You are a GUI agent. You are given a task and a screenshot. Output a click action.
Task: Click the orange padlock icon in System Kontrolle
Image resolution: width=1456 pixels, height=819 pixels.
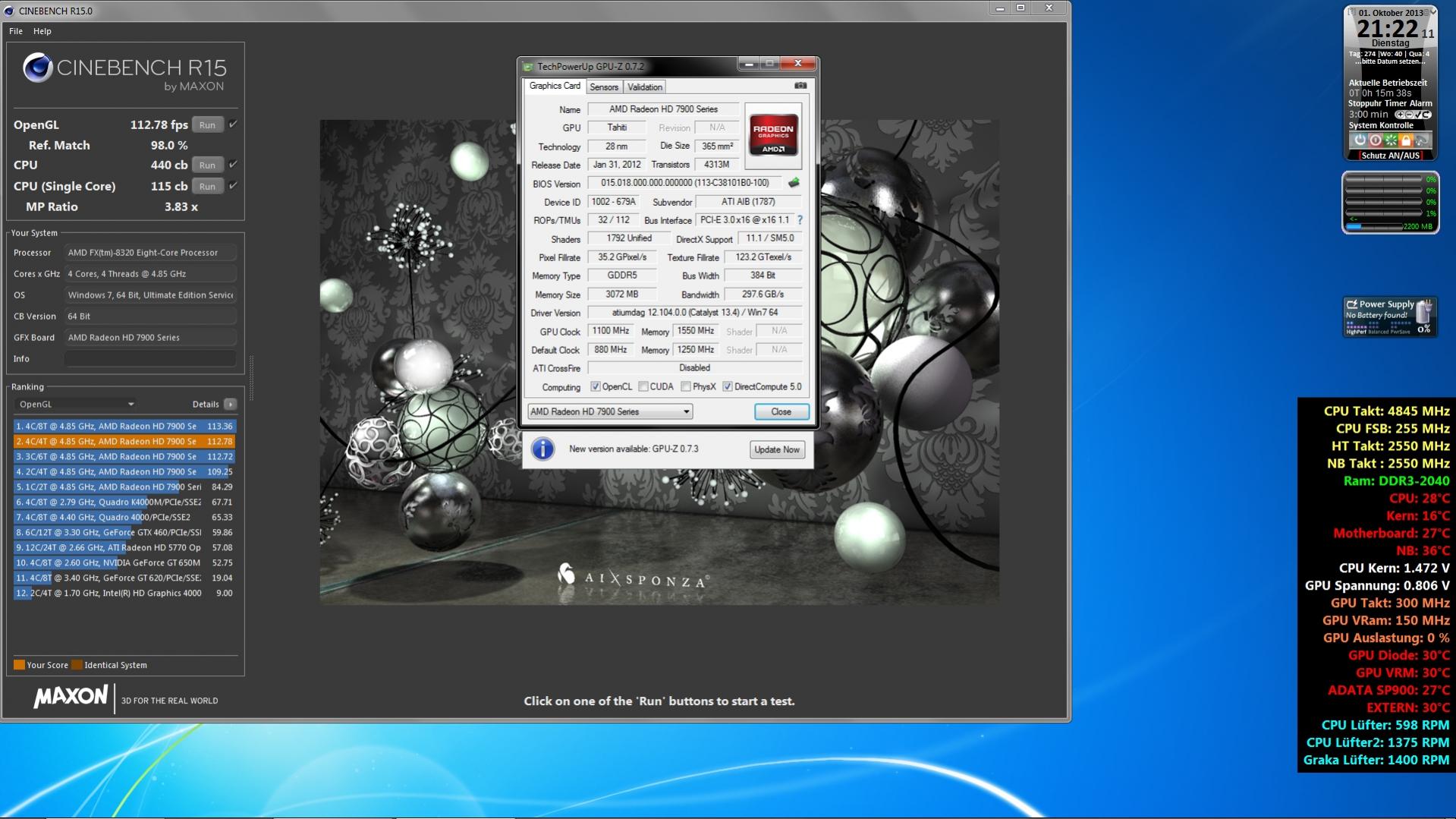coord(1406,140)
